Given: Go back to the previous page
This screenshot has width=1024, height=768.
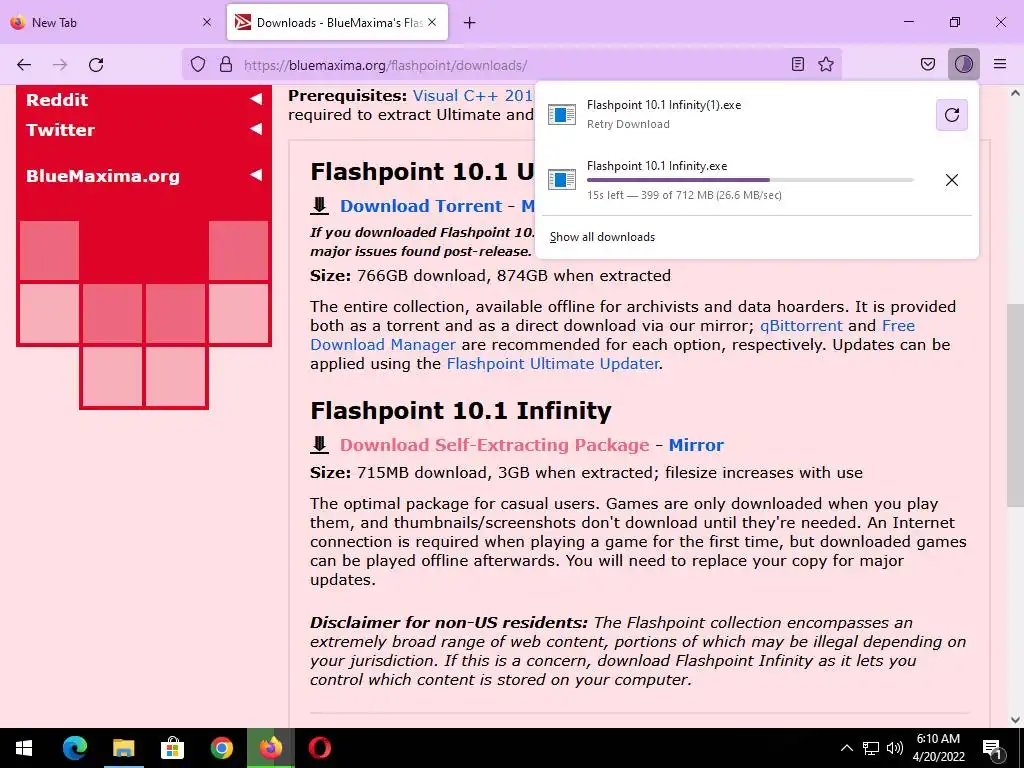Looking at the screenshot, I should point(24,65).
